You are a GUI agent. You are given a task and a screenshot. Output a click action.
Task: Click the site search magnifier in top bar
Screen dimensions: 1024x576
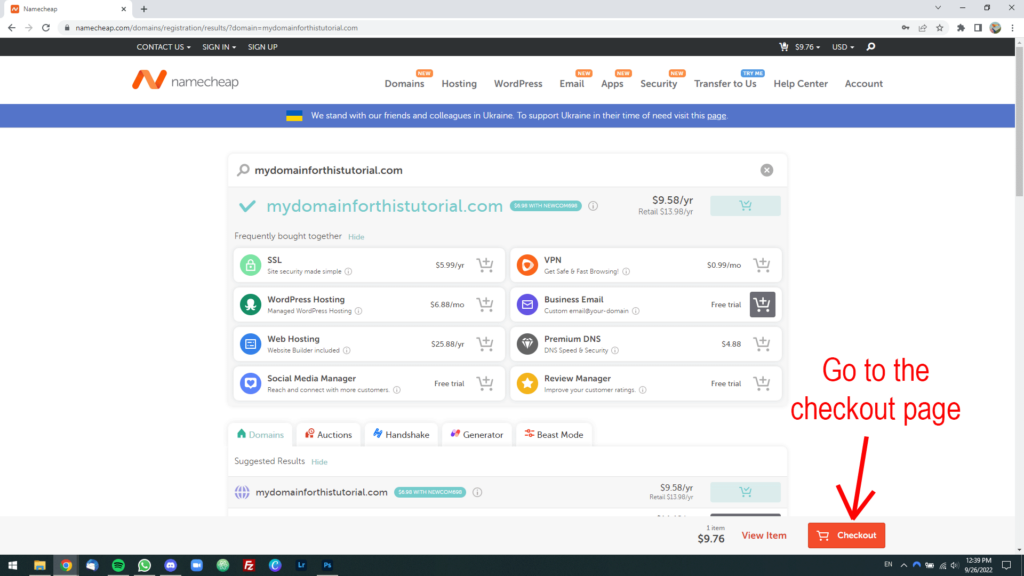[x=871, y=47]
